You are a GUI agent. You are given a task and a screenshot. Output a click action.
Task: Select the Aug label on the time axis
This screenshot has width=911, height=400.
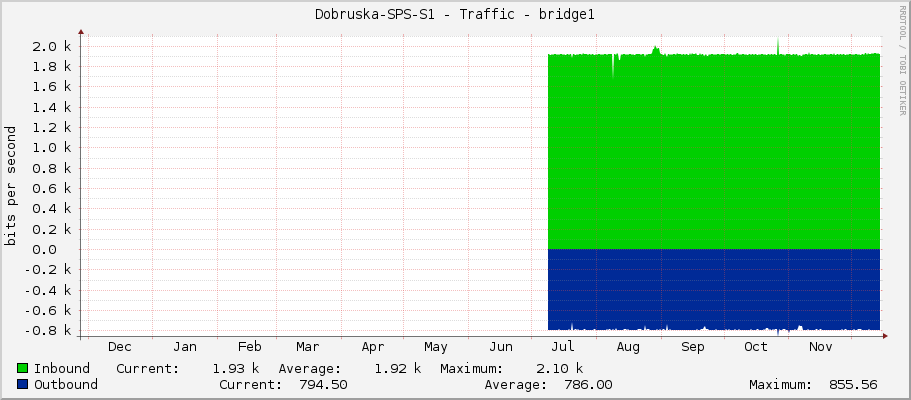pos(628,347)
